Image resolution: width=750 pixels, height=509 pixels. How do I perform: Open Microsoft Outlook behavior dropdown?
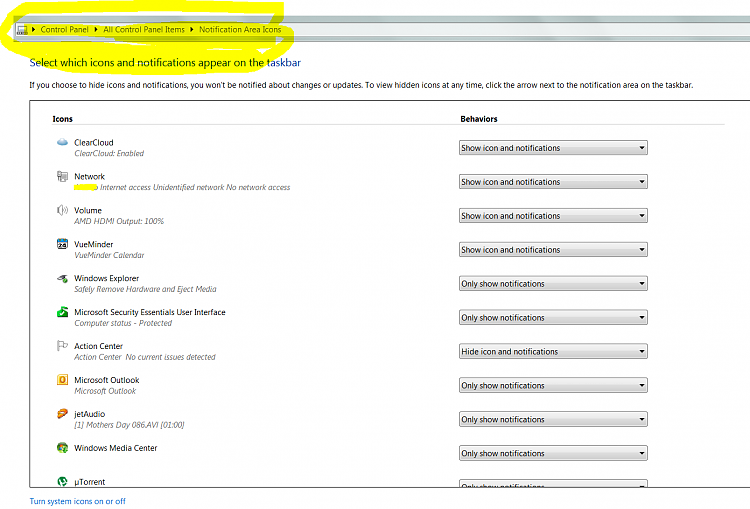tap(553, 386)
